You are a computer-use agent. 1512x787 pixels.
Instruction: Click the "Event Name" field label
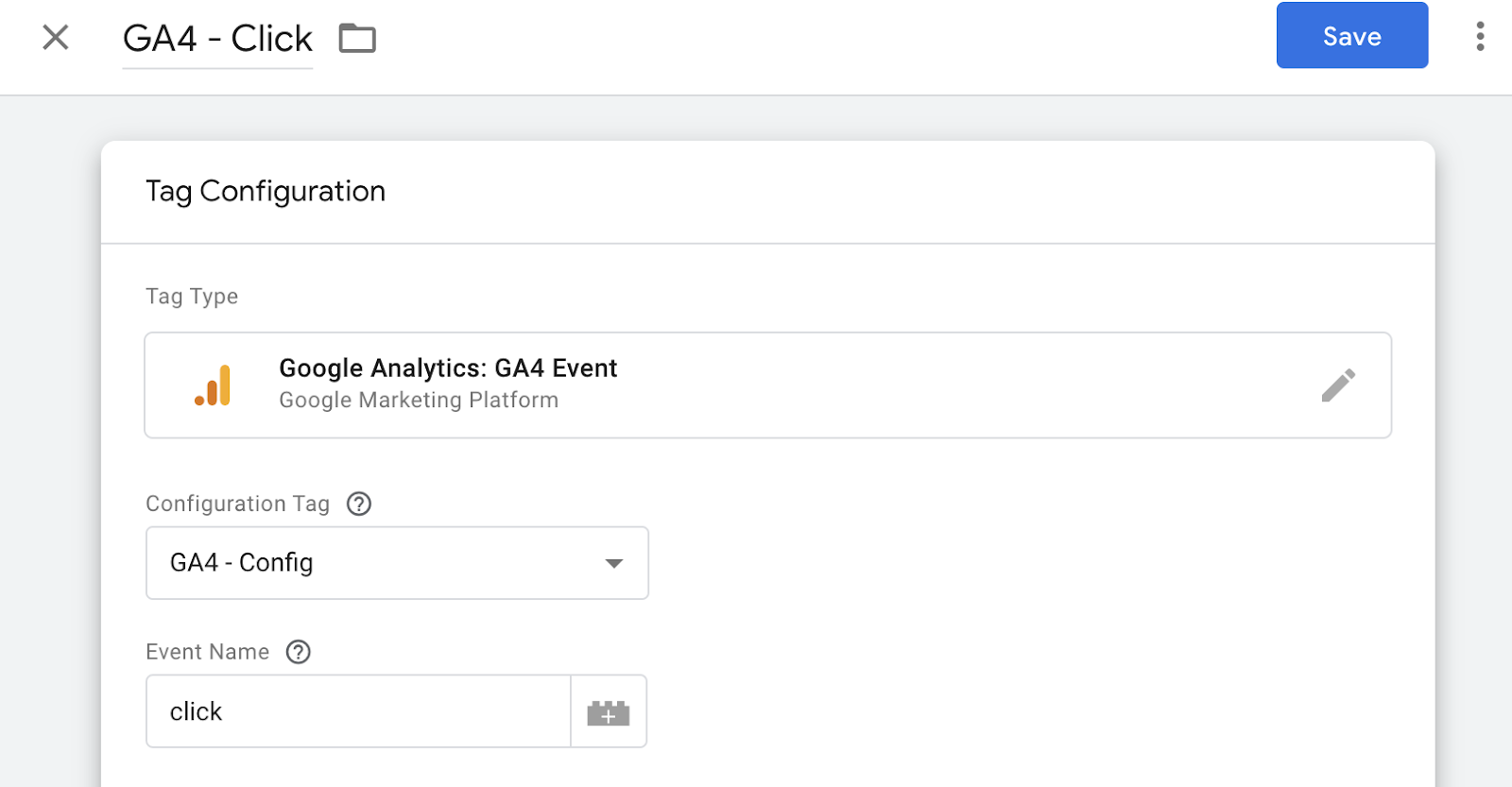click(207, 652)
